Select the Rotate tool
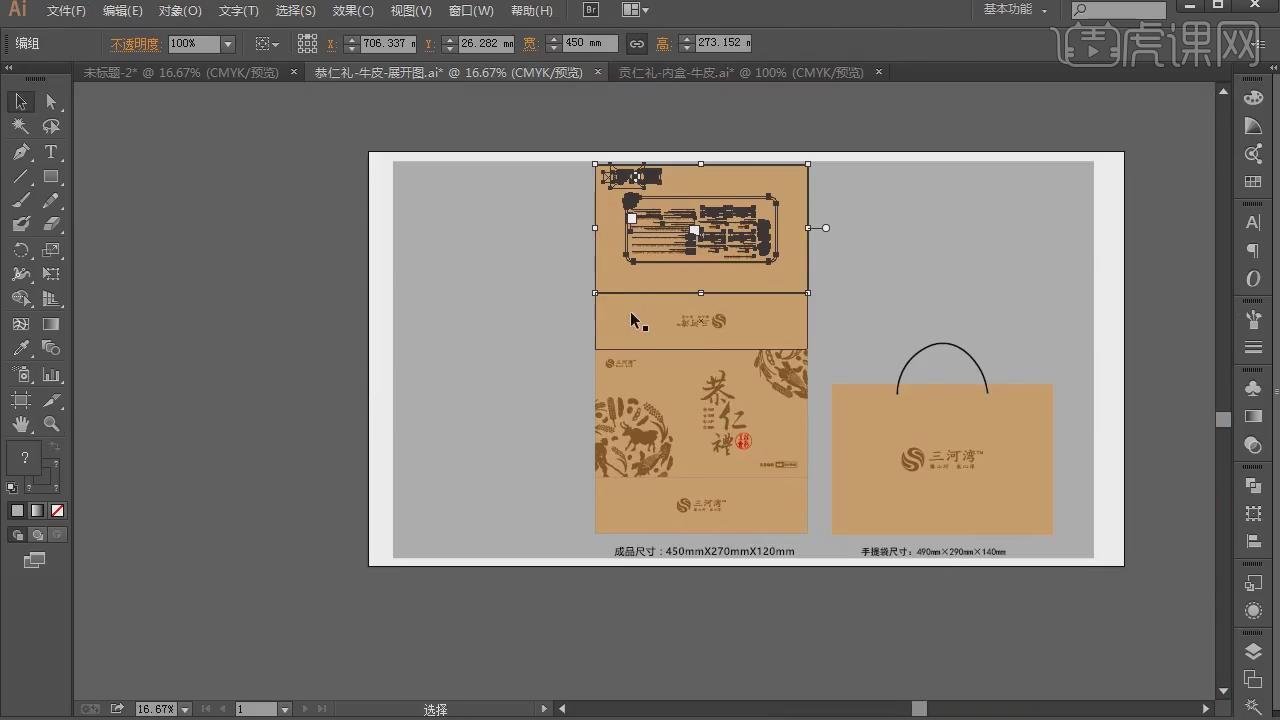This screenshot has width=1280, height=720. pyautogui.click(x=20, y=250)
